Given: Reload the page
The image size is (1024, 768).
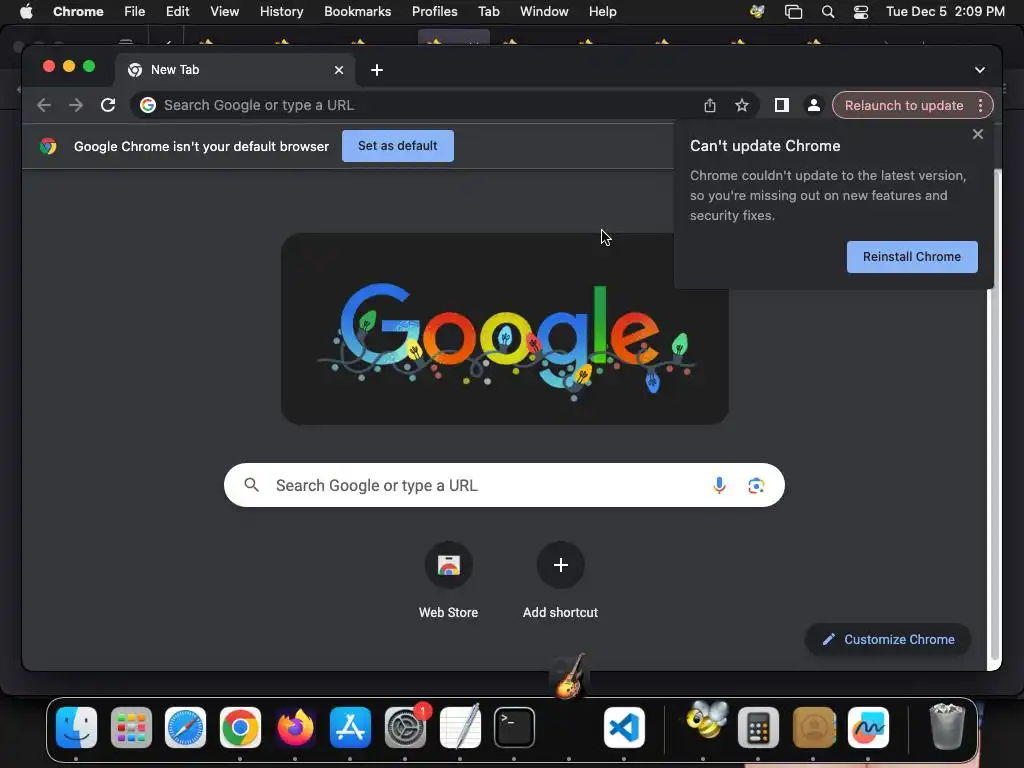Looking at the screenshot, I should (x=108, y=105).
